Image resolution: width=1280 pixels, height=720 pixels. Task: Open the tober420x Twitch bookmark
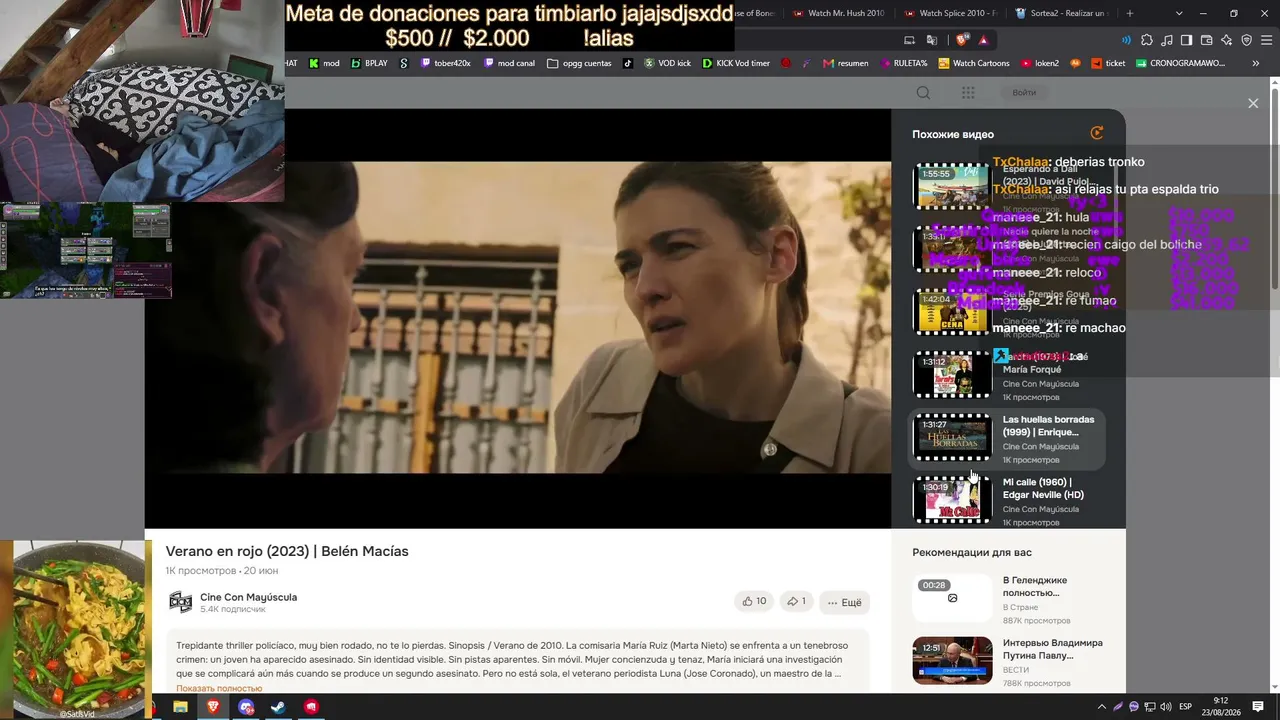tap(445, 63)
